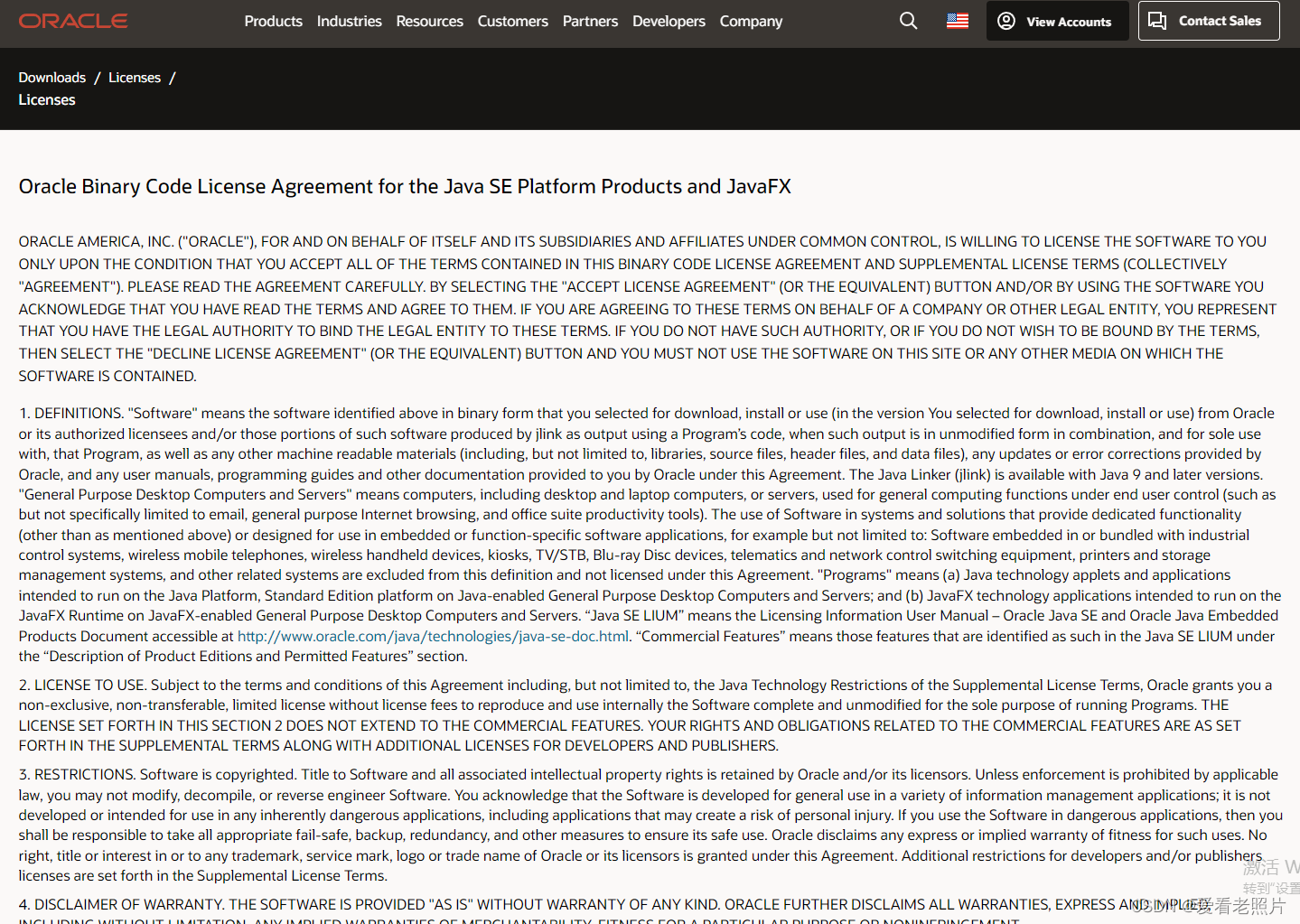Open the Industries menu
This screenshot has width=1300, height=924.
pyautogui.click(x=350, y=21)
